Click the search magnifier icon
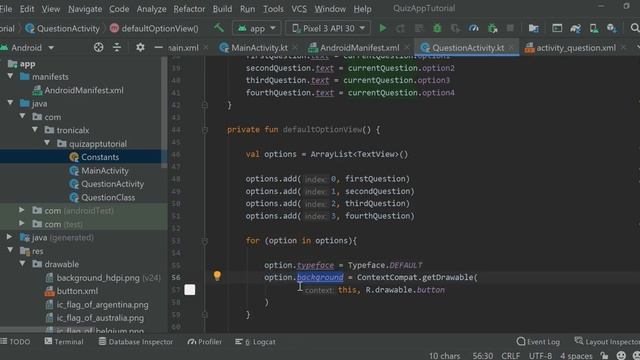 [x=635, y=28]
